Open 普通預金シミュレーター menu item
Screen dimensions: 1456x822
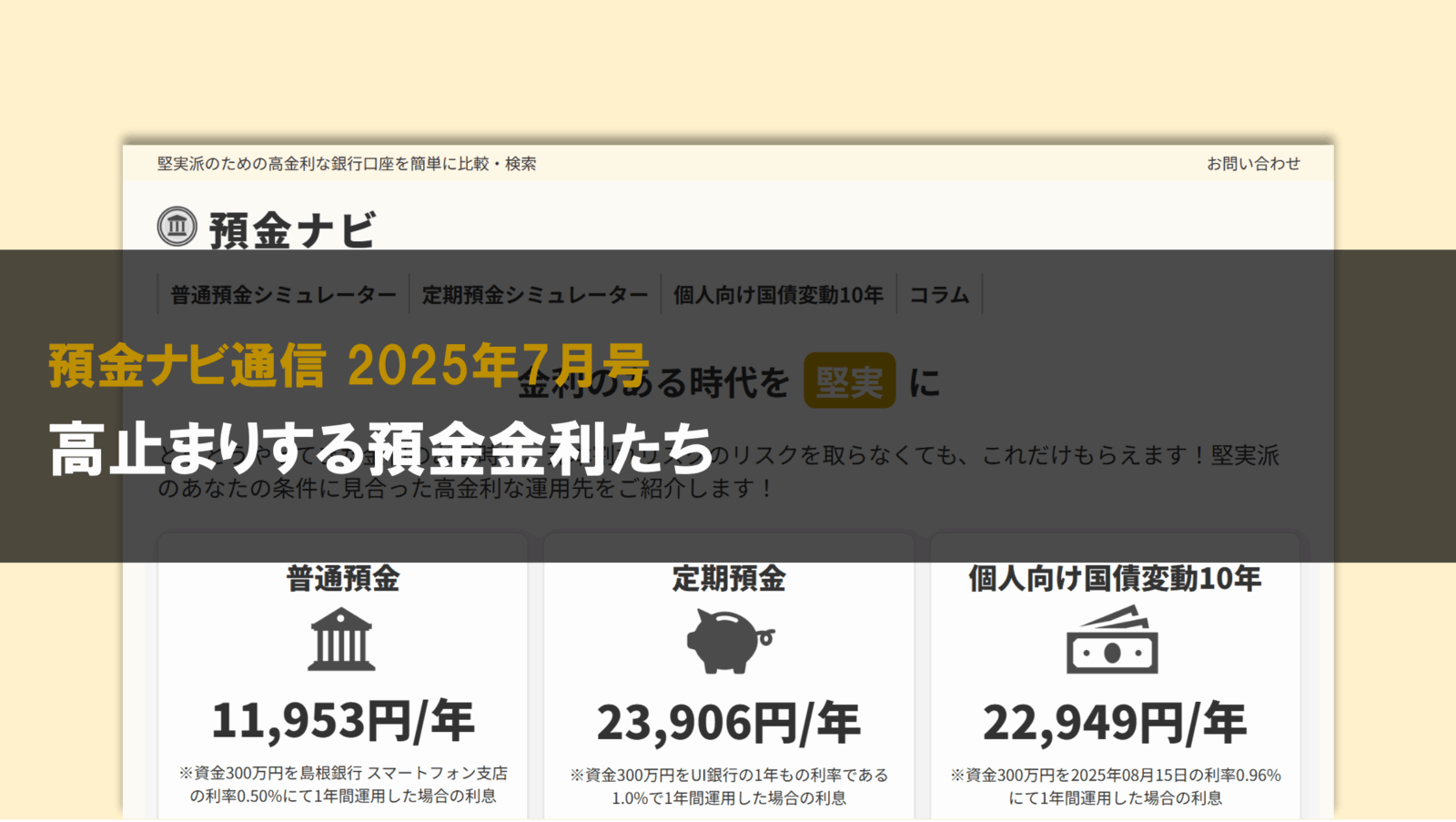pyautogui.click(x=283, y=295)
